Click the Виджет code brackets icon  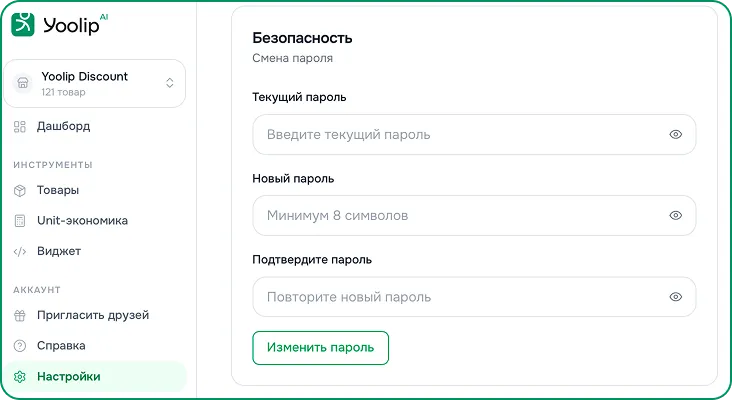(20, 252)
